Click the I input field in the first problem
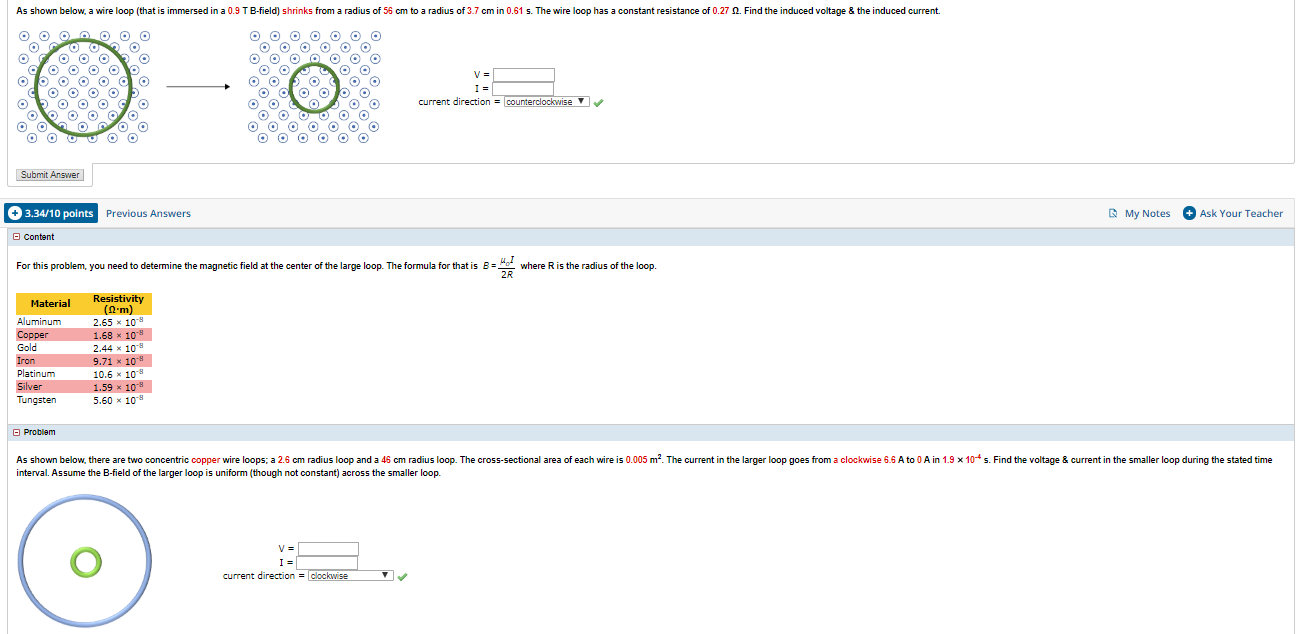This screenshot has width=1298, height=634. [x=524, y=87]
